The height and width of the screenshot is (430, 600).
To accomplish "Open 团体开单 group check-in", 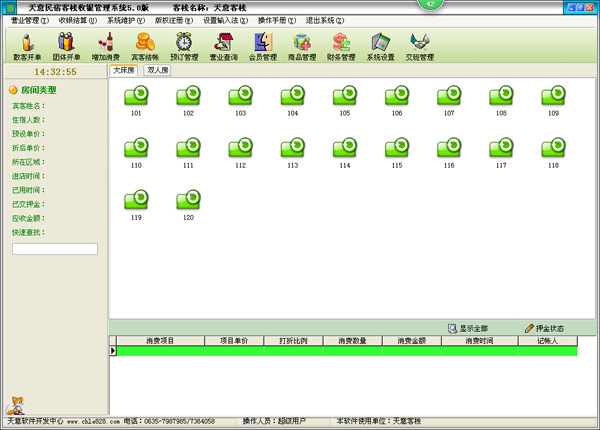I will pyautogui.click(x=66, y=46).
